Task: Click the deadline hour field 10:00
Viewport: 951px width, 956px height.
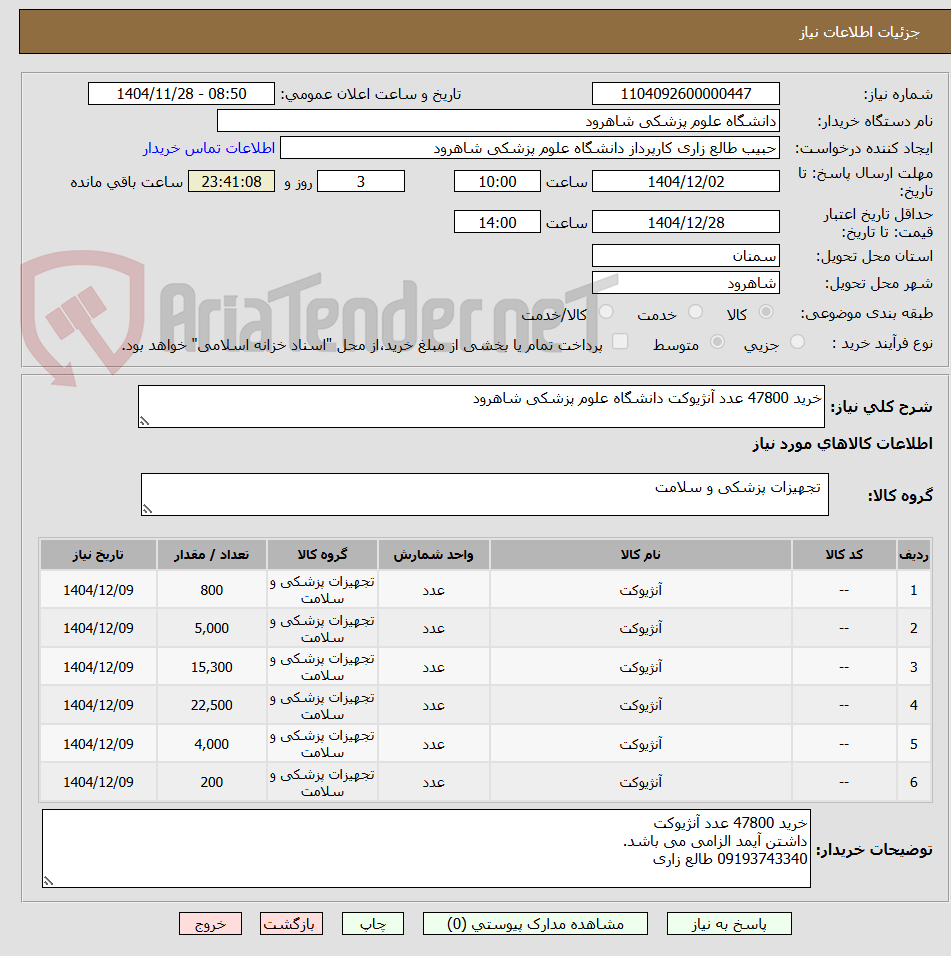Action: [x=497, y=182]
